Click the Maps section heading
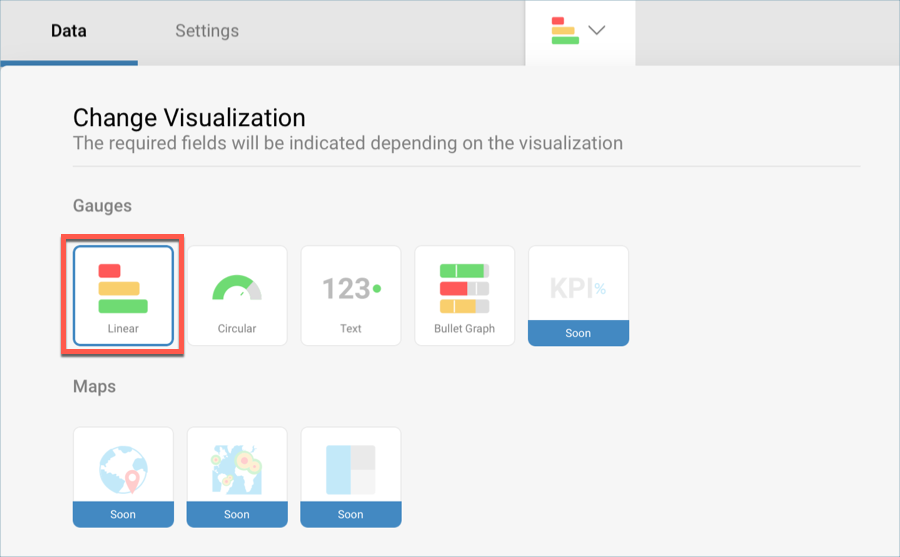Image resolution: width=900 pixels, height=557 pixels. (94, 387)
